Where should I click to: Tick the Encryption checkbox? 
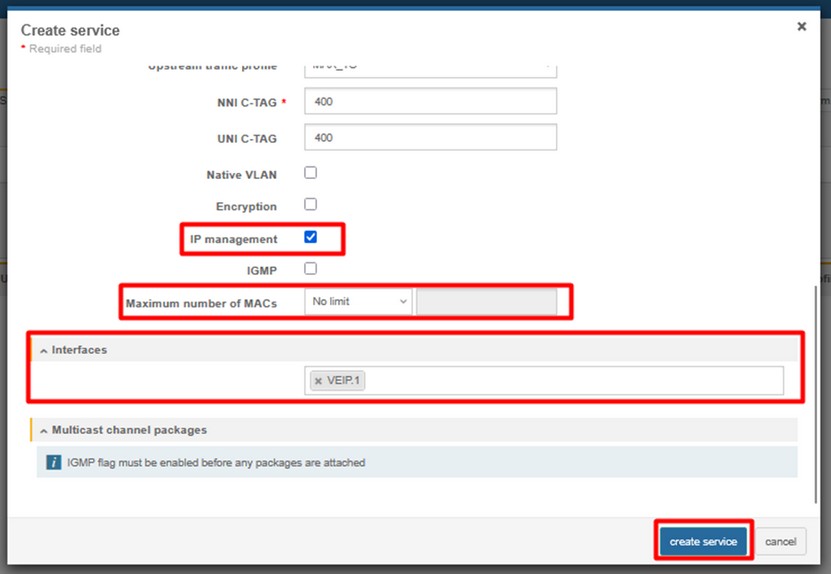(310, 205)
